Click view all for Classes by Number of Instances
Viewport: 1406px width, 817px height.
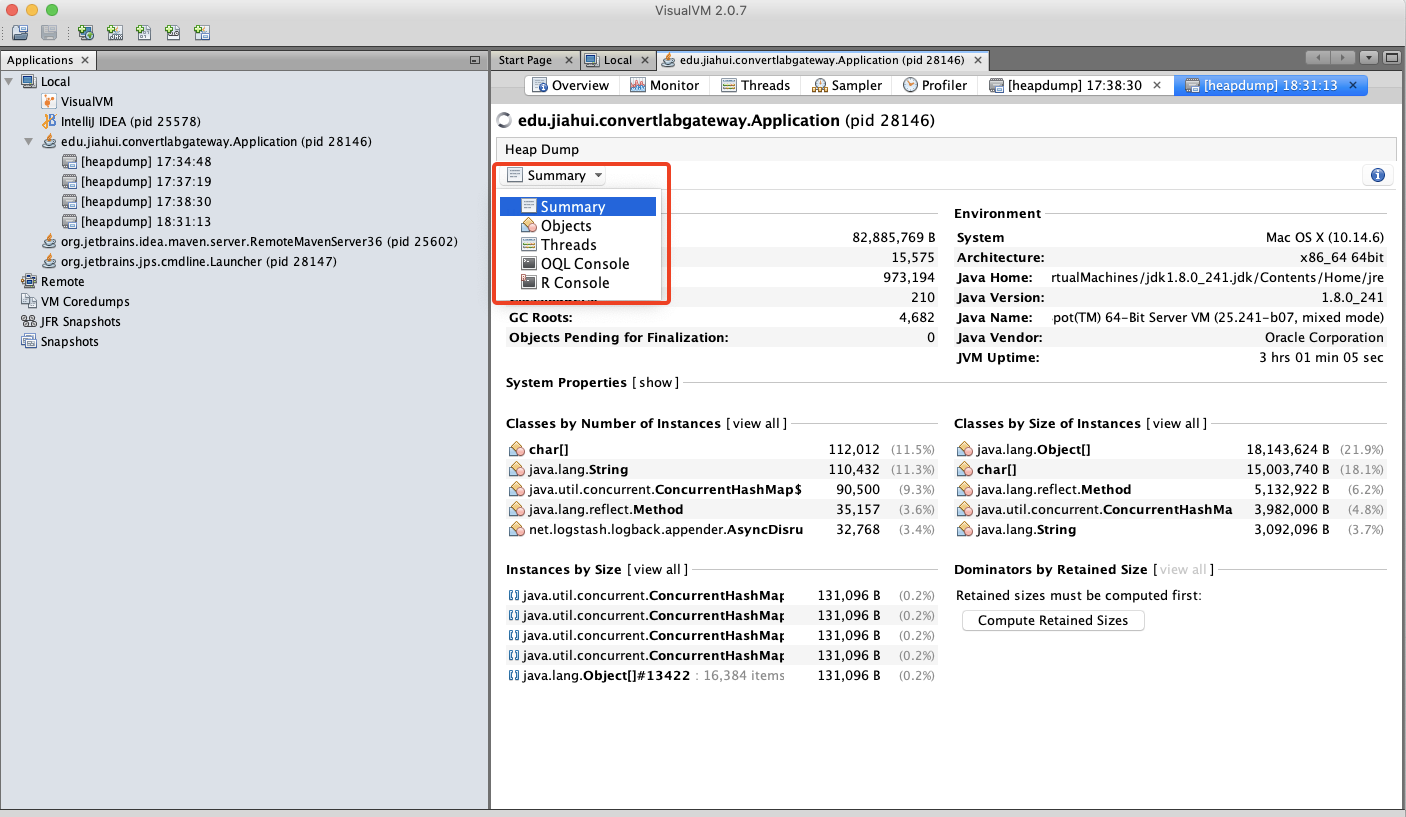click(x=757, y=424)
